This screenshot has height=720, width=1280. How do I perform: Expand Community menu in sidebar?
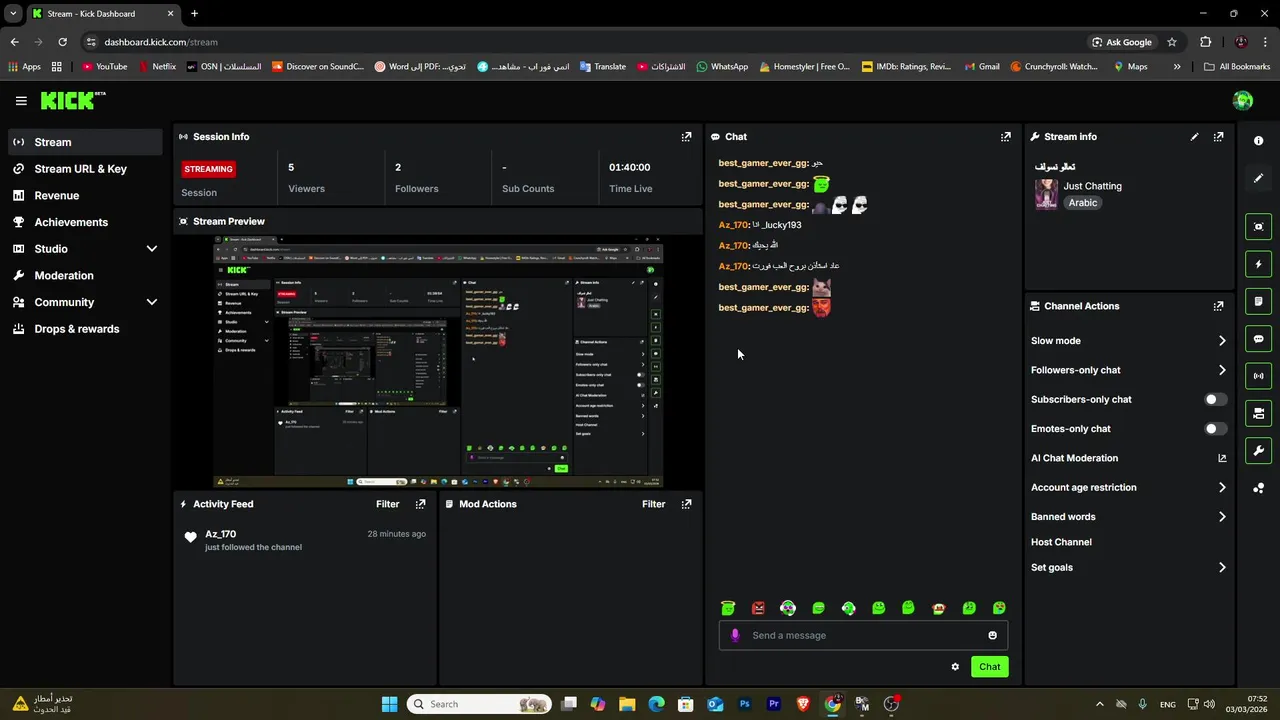coord(152,302)
